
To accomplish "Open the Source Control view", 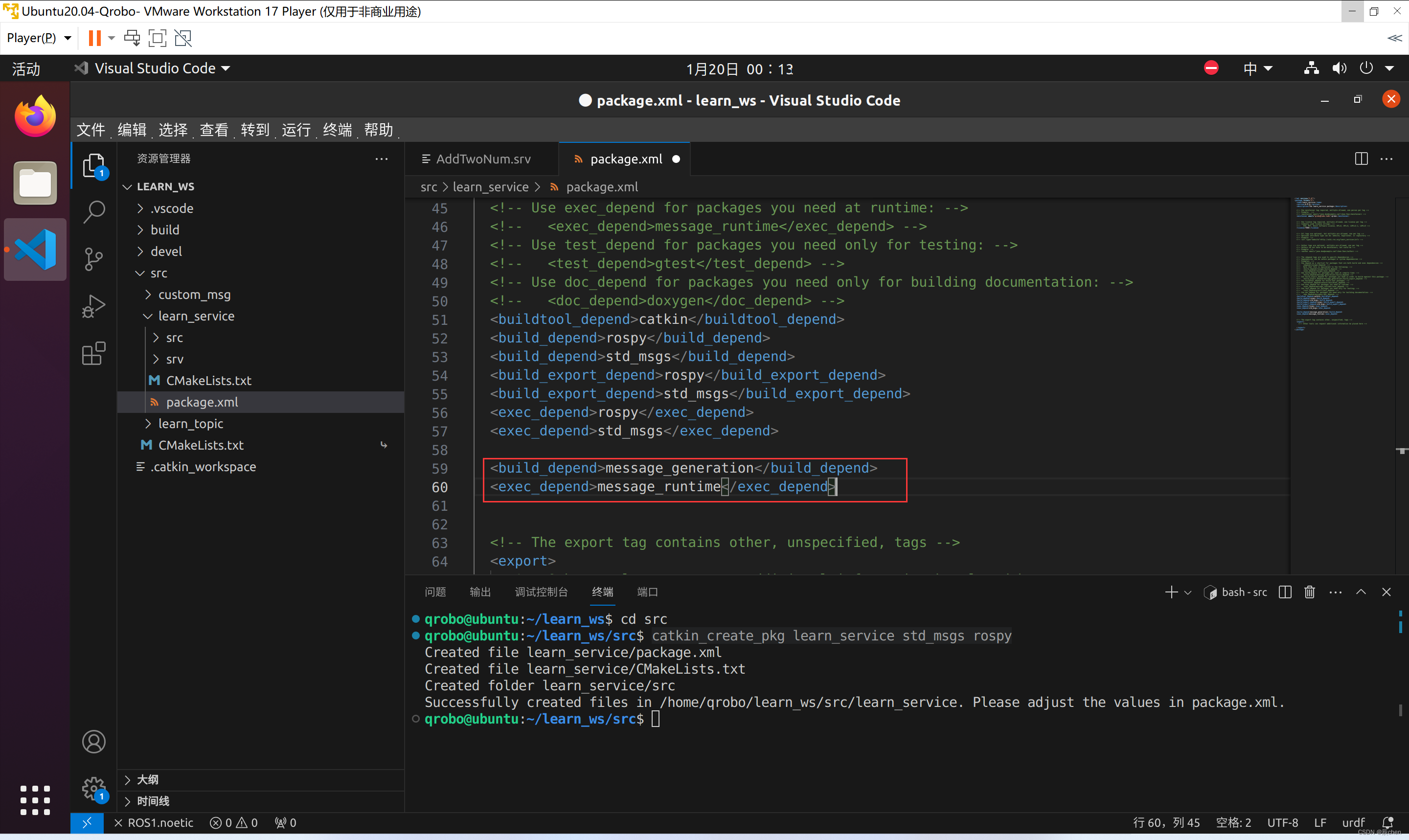I will [94, 259].
